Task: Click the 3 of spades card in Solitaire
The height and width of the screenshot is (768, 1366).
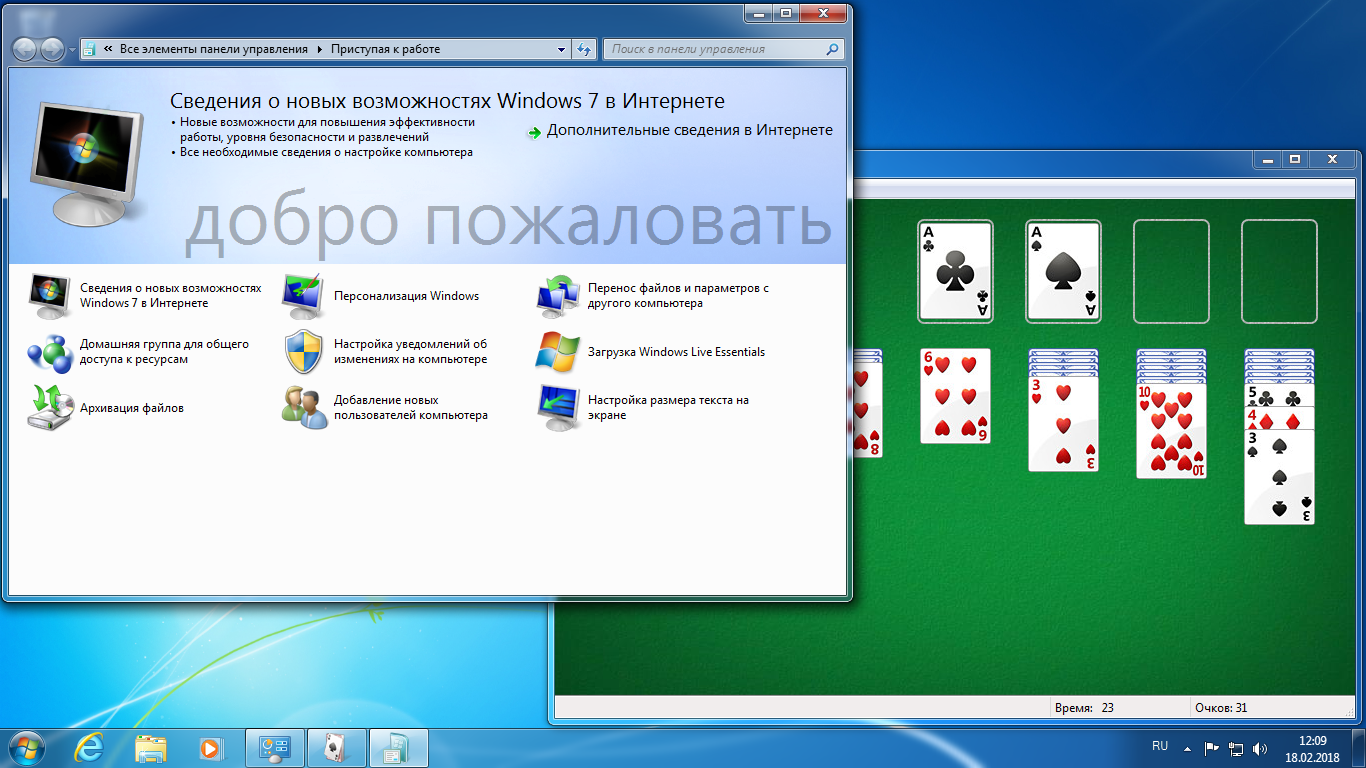Action: coord(1279,476)
